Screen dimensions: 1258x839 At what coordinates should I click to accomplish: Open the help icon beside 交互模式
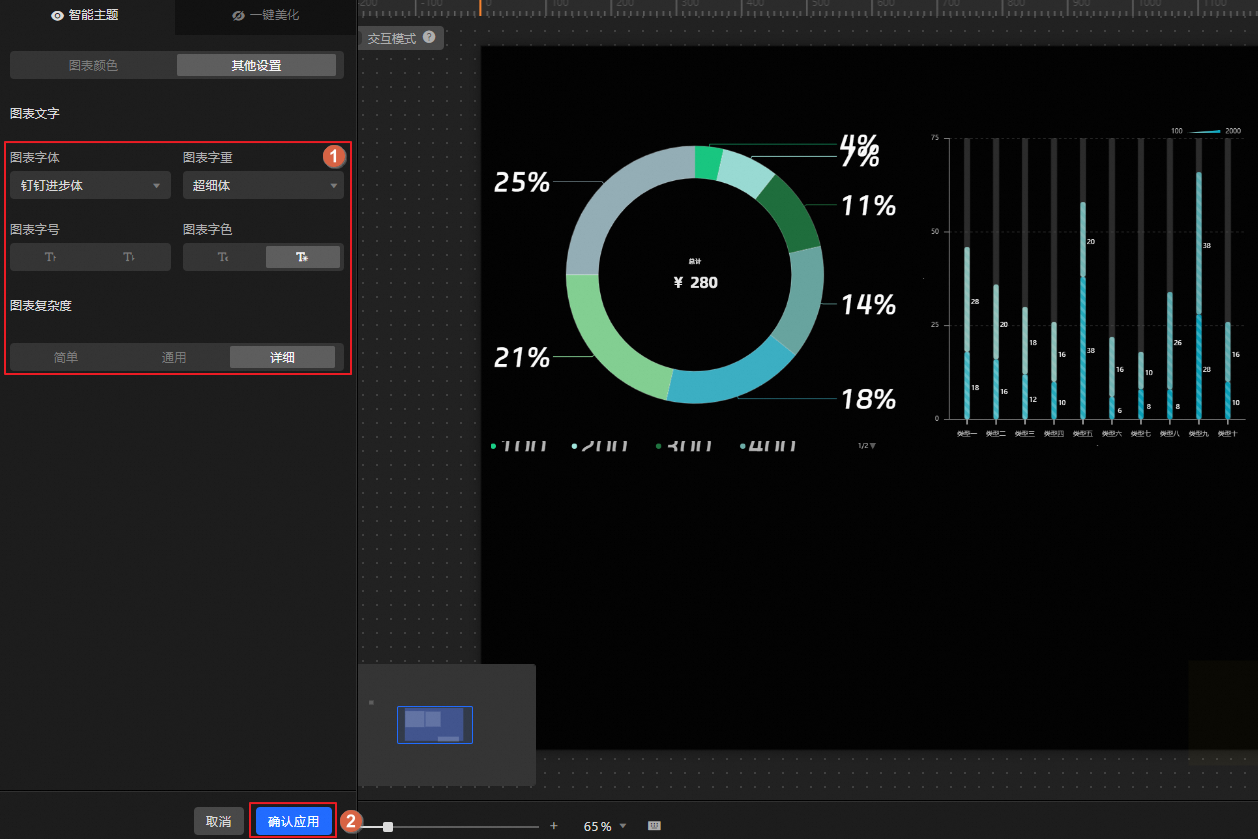[x=429, y=37]
